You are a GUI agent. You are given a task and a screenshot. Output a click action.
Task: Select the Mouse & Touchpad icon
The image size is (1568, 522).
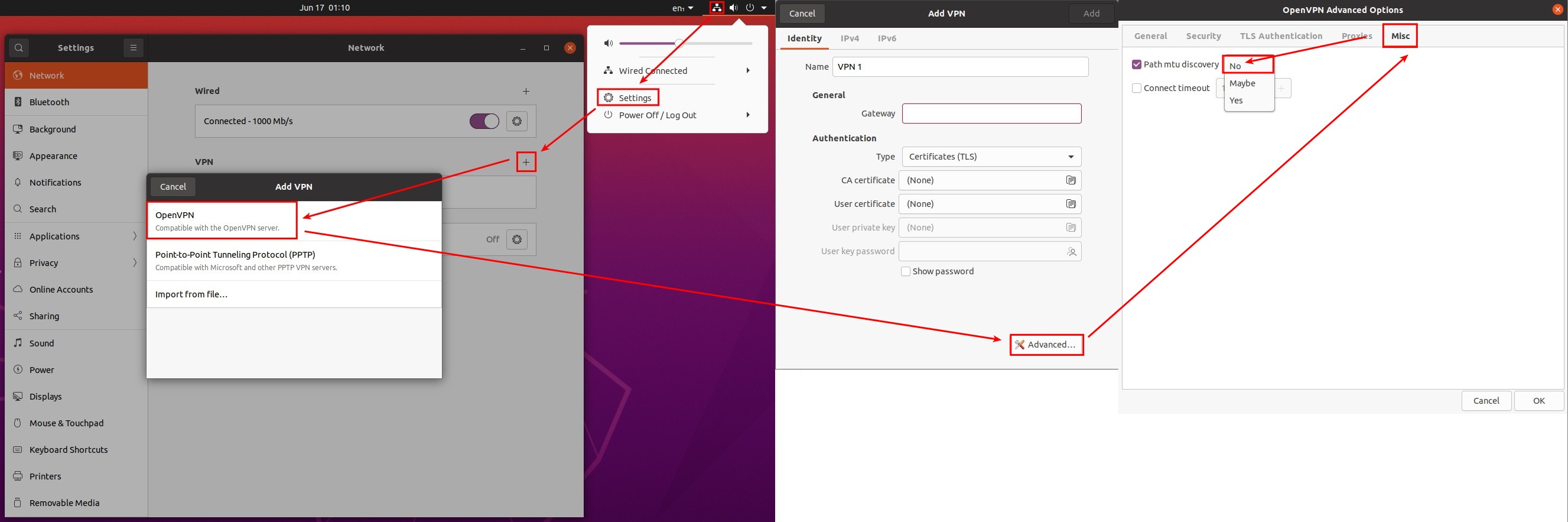pos(18,423)
